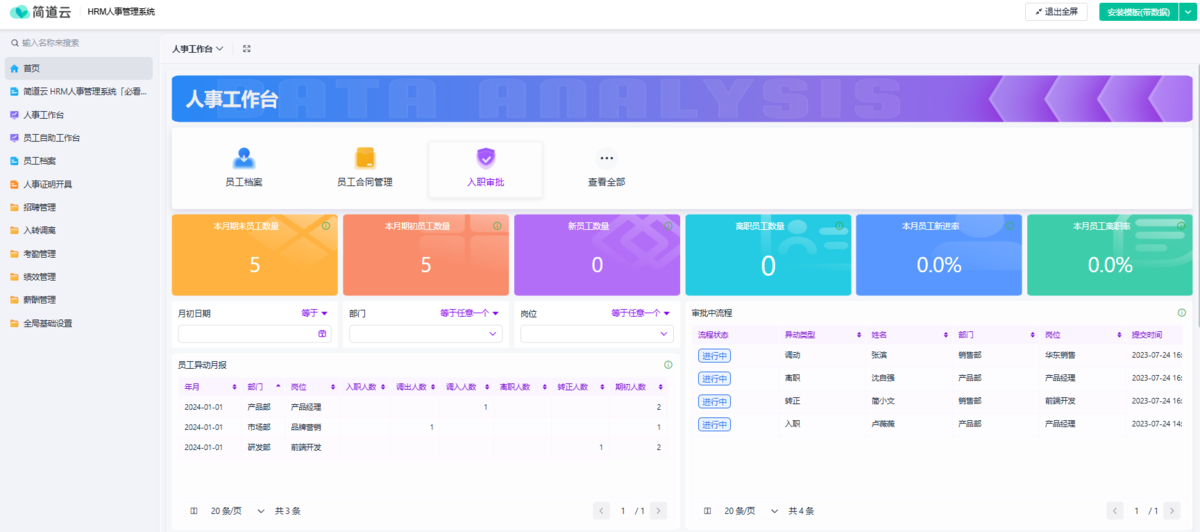Screen dimensions: 1200x532
Task: Open 员工档案 in the sidebar
Action: [x=79, y=161]
